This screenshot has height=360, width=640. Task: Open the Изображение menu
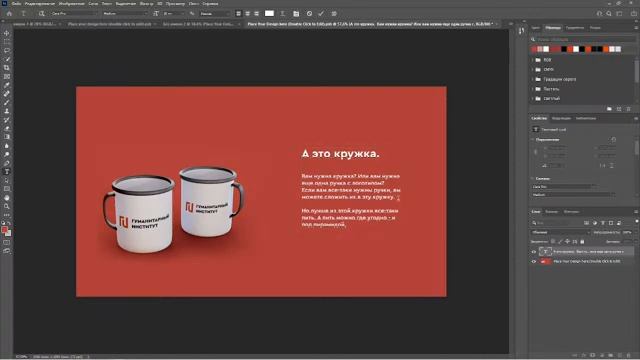(x=71, y=4)
